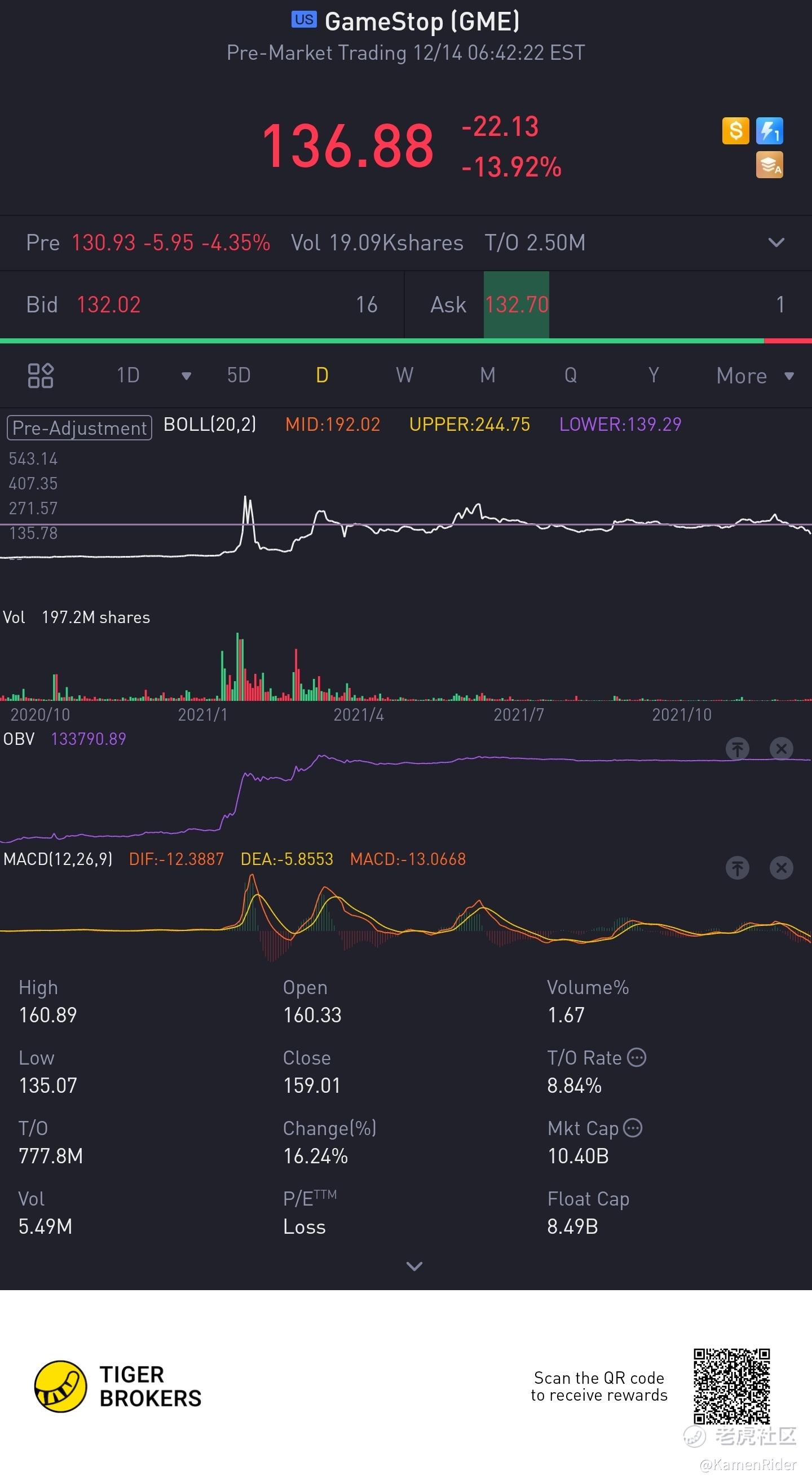This screenshot has height=1483, width=812.
Task: Open the More timeframes dropdown
Action: pos(756,376)
